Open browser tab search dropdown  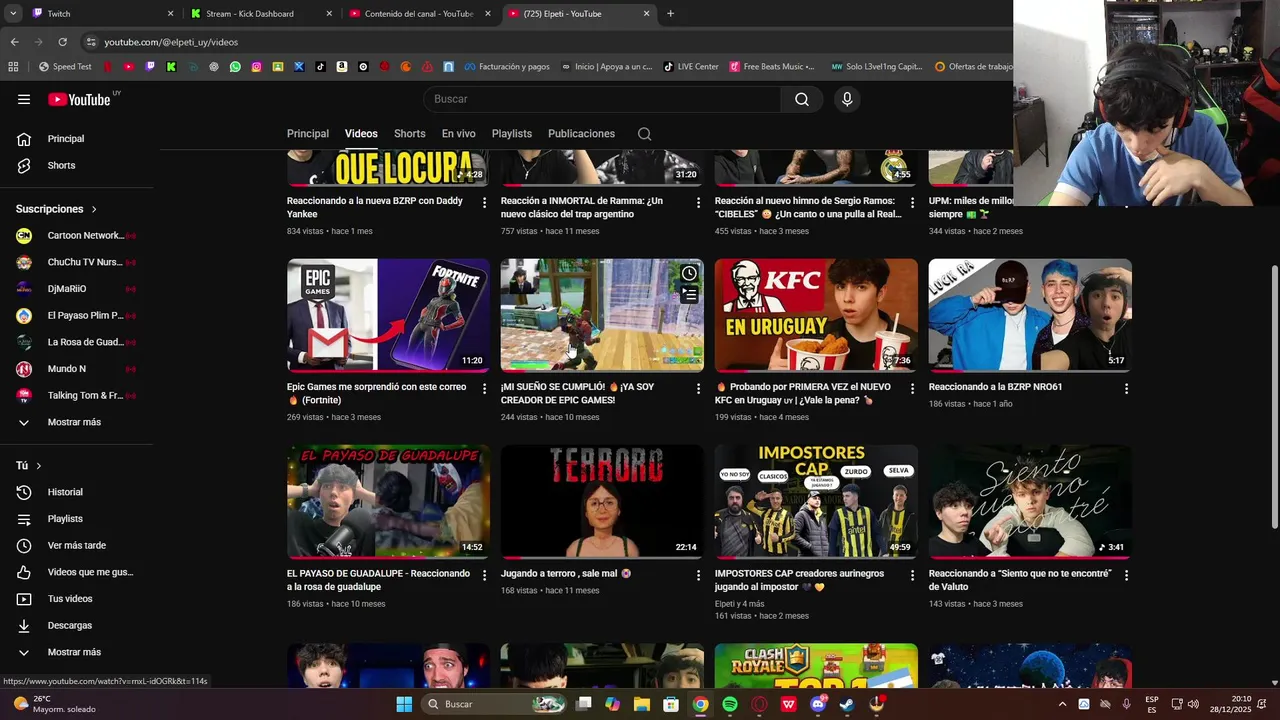click(12, 14)
